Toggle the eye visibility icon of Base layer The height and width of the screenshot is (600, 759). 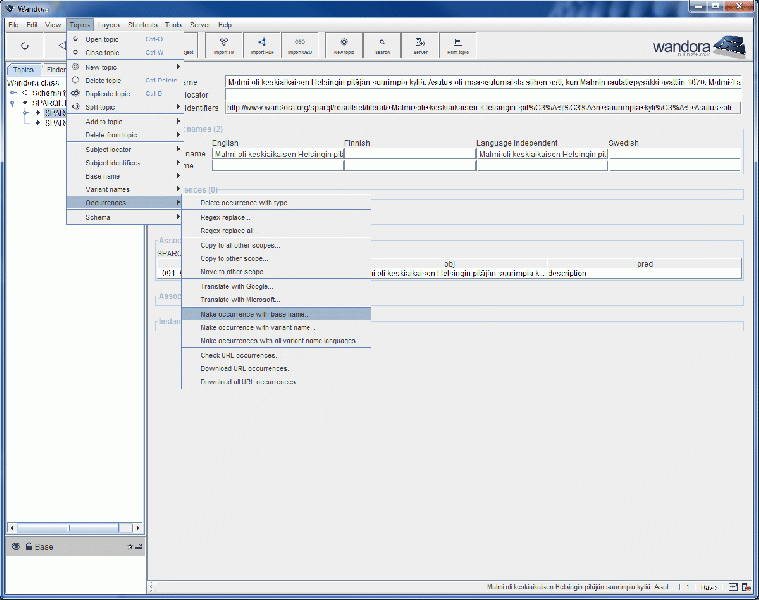[x=15, y=547]
